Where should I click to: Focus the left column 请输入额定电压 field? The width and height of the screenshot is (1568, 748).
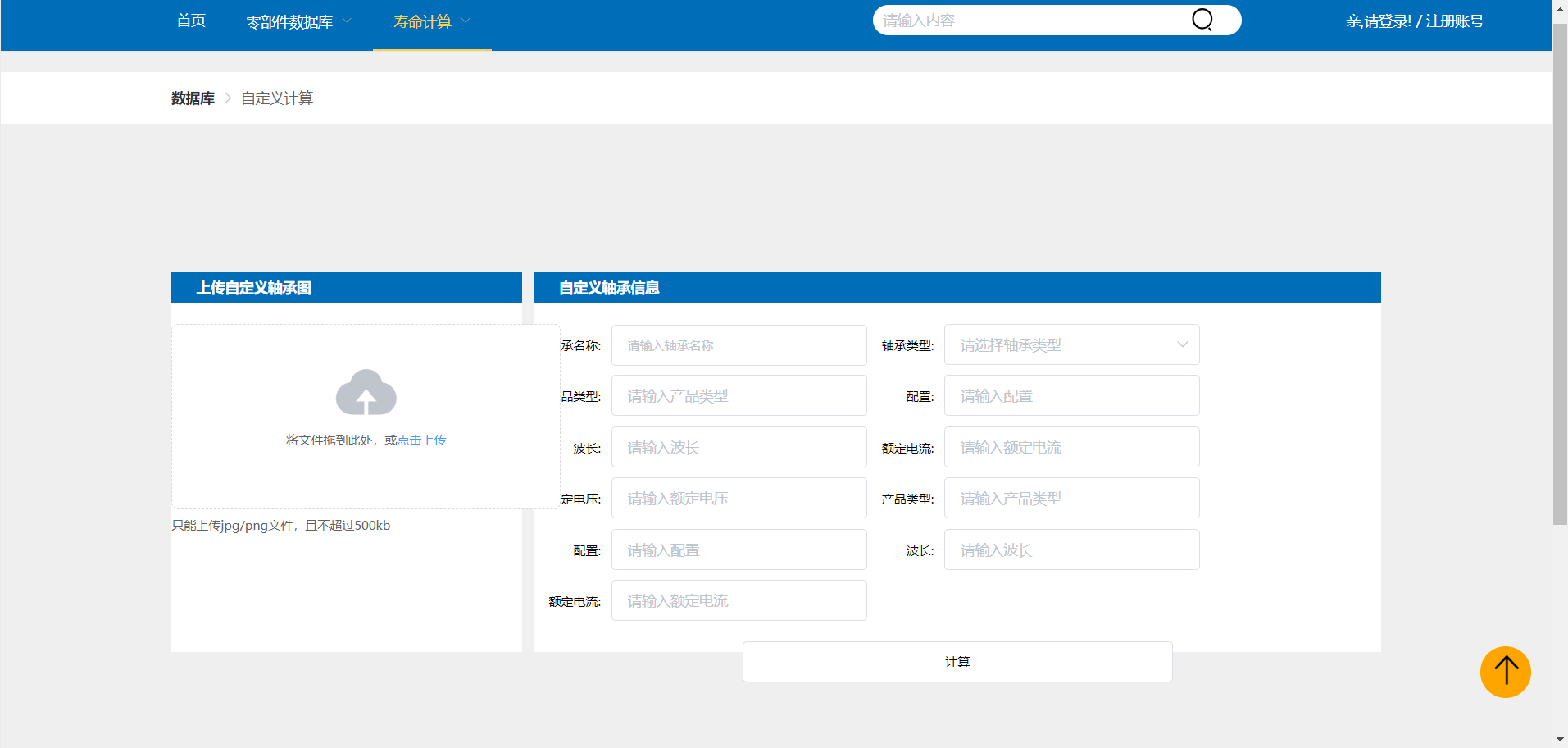click(x=739, y=499)
